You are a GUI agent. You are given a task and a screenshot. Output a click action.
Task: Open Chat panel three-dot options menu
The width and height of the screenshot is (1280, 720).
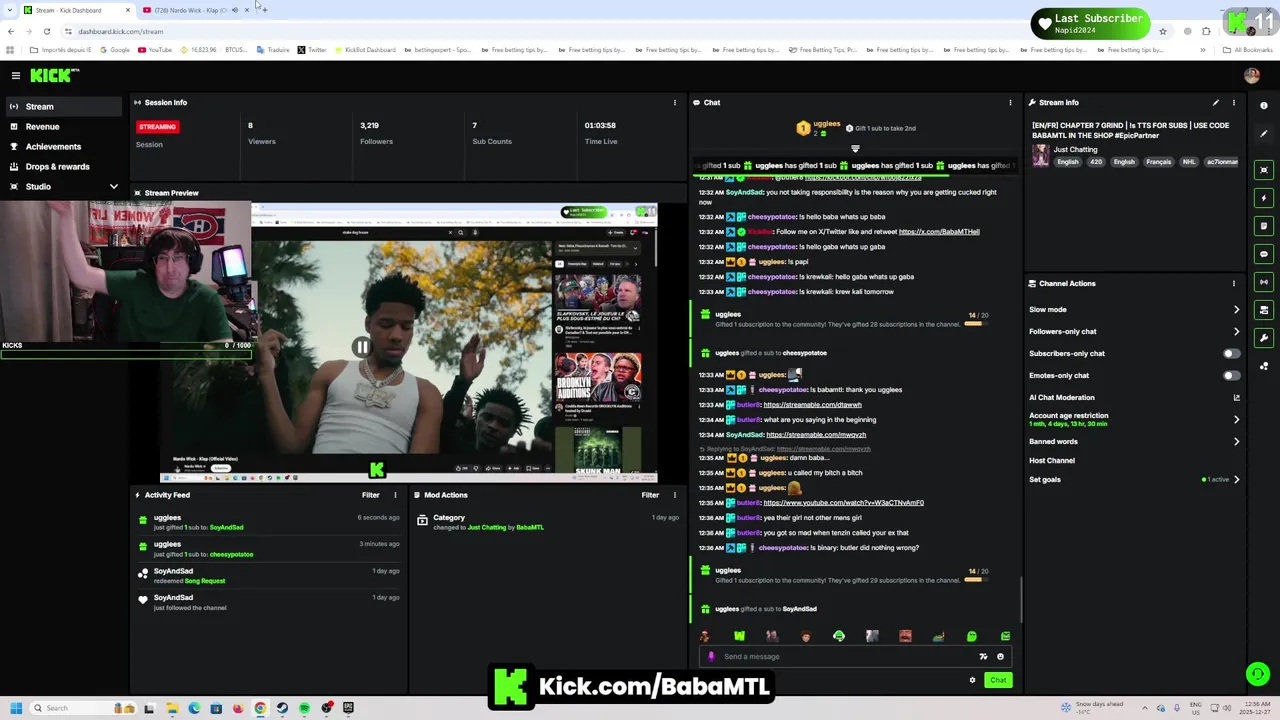coord(1010,102)
